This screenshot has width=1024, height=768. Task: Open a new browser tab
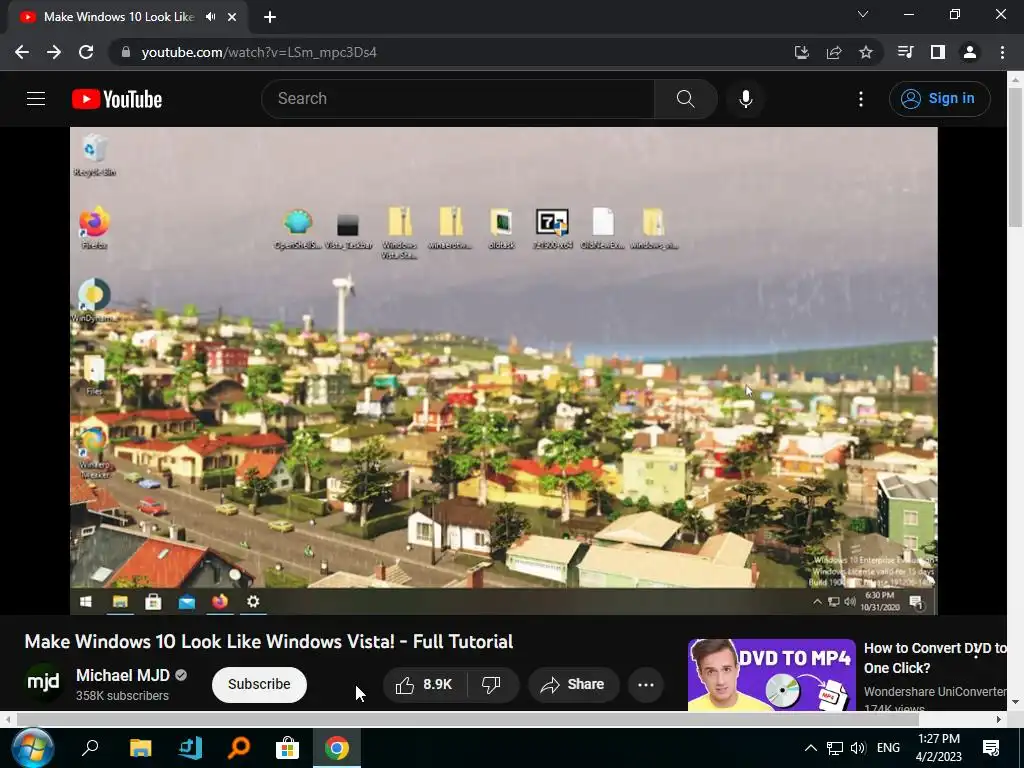pos(270,17)
